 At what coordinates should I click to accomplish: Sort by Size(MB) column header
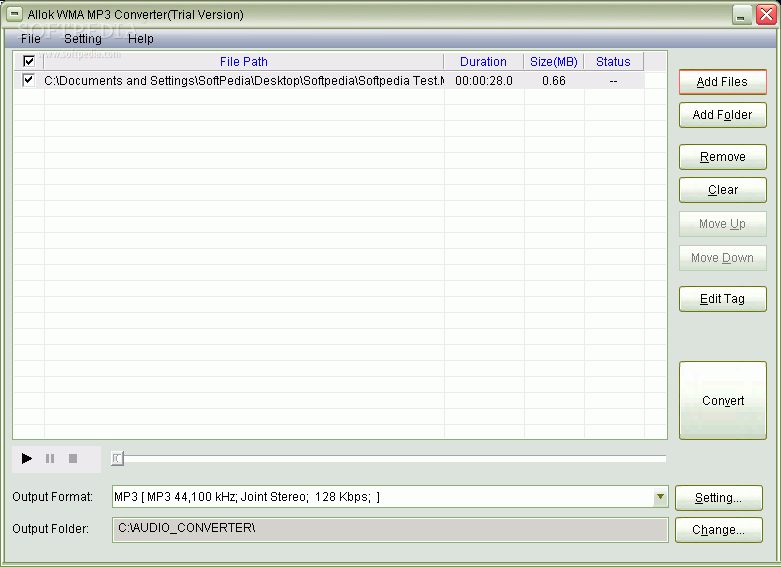pyautogui.click(x=553, y=62)
